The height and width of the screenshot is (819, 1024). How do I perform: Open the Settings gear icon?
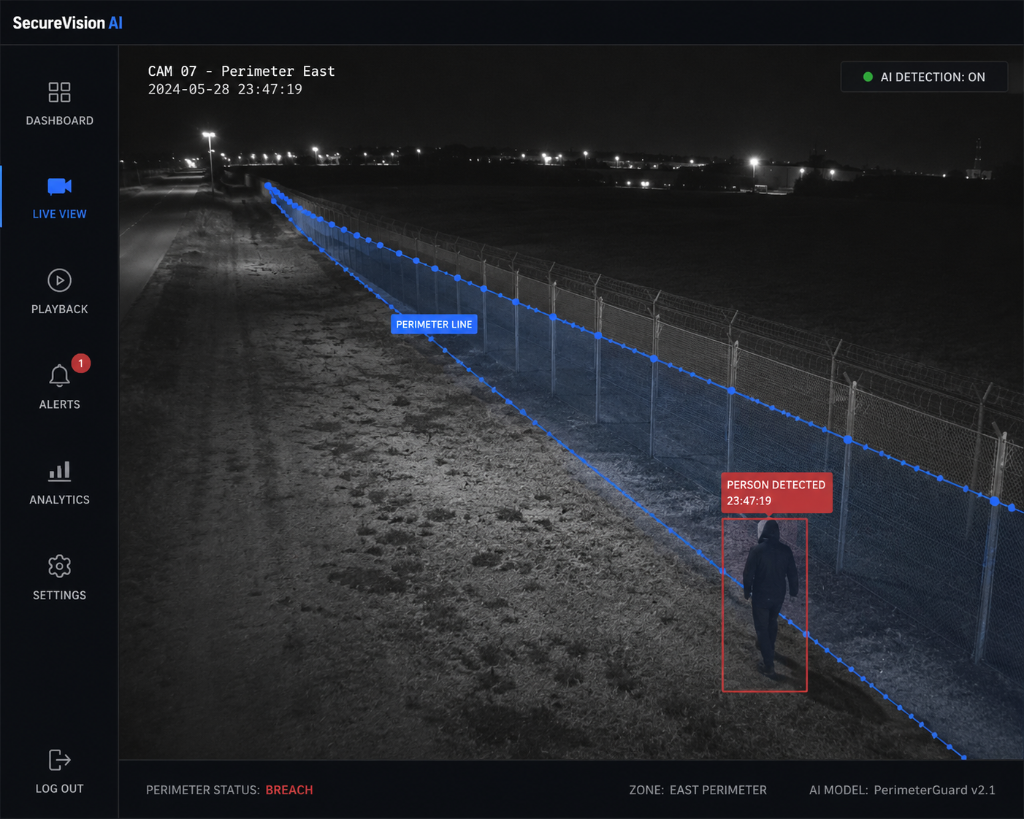[x=59, y=566]
